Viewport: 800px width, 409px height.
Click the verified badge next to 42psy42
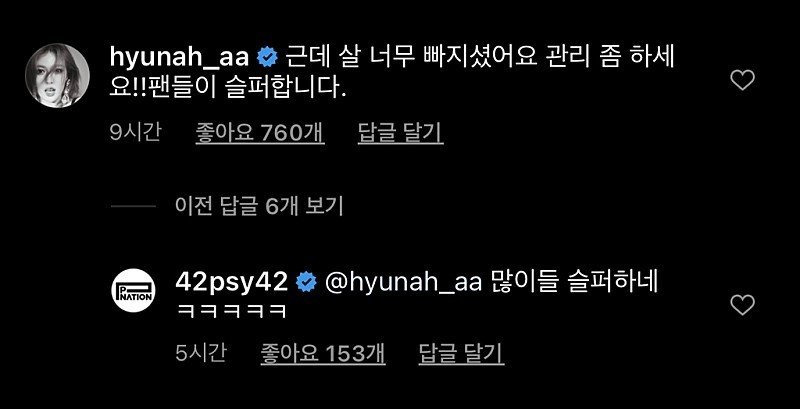pyautogui.click(x=306, y=282)
